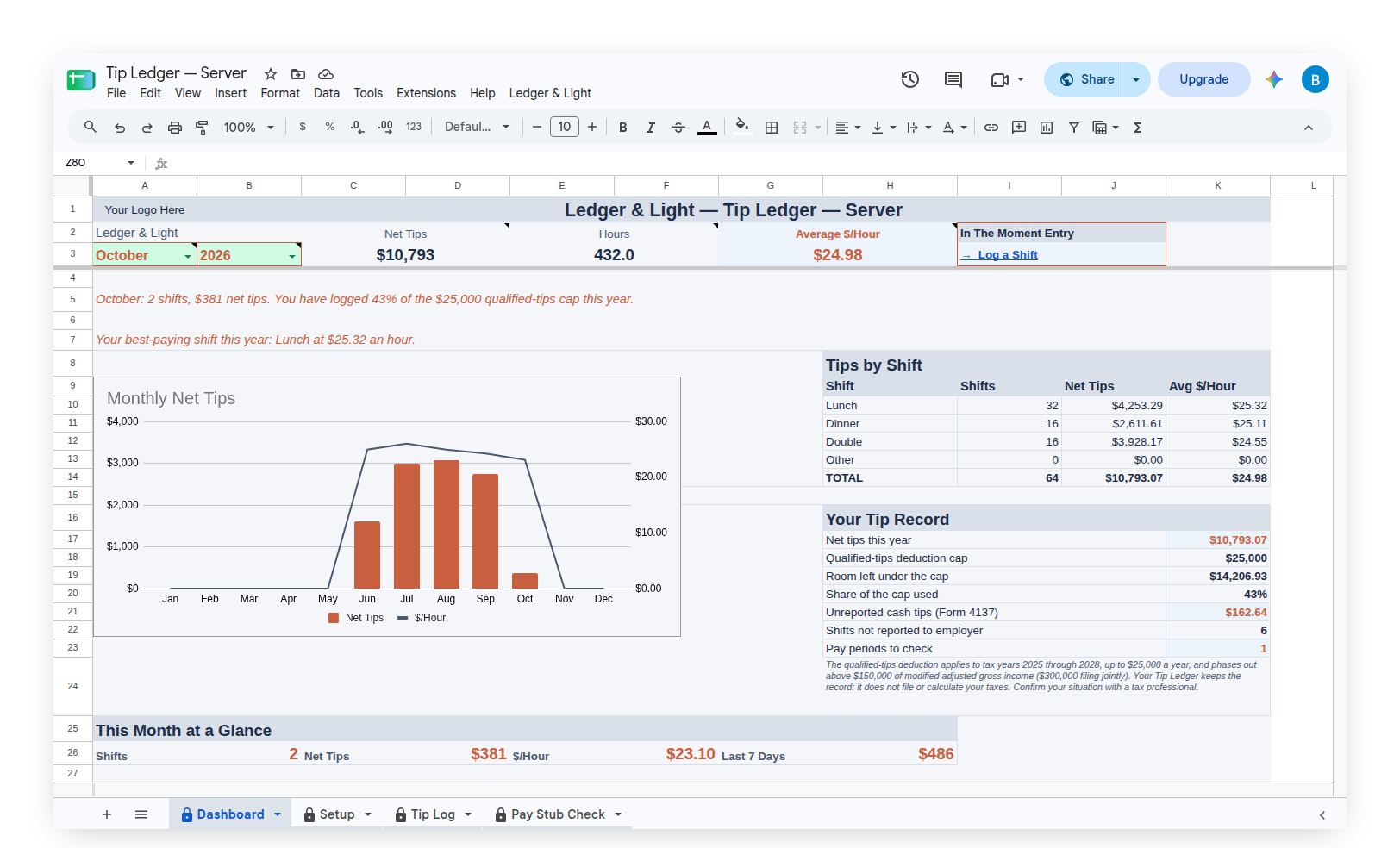The height and width of the screenshot is (848, 1400).
Task: Print the spreadsheet with printer icon
Action: coord(175,128)
